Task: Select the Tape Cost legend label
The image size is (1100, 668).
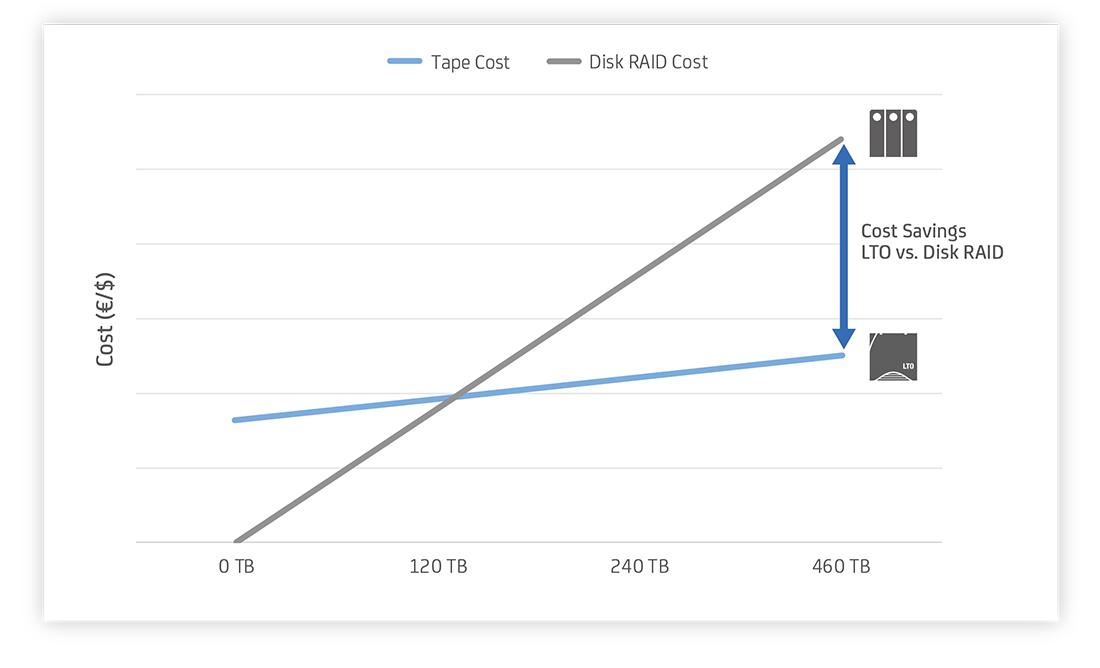Action: 470,62
